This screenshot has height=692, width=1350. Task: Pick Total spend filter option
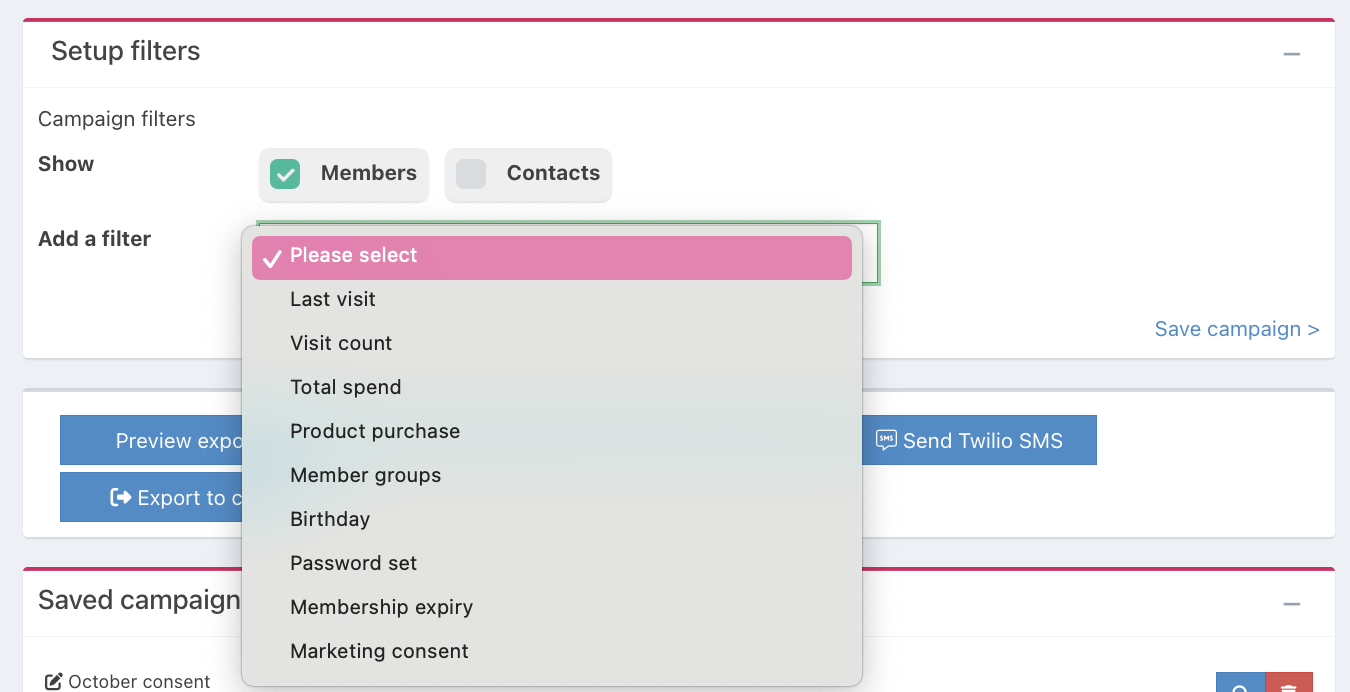click(x=346, y=387)
